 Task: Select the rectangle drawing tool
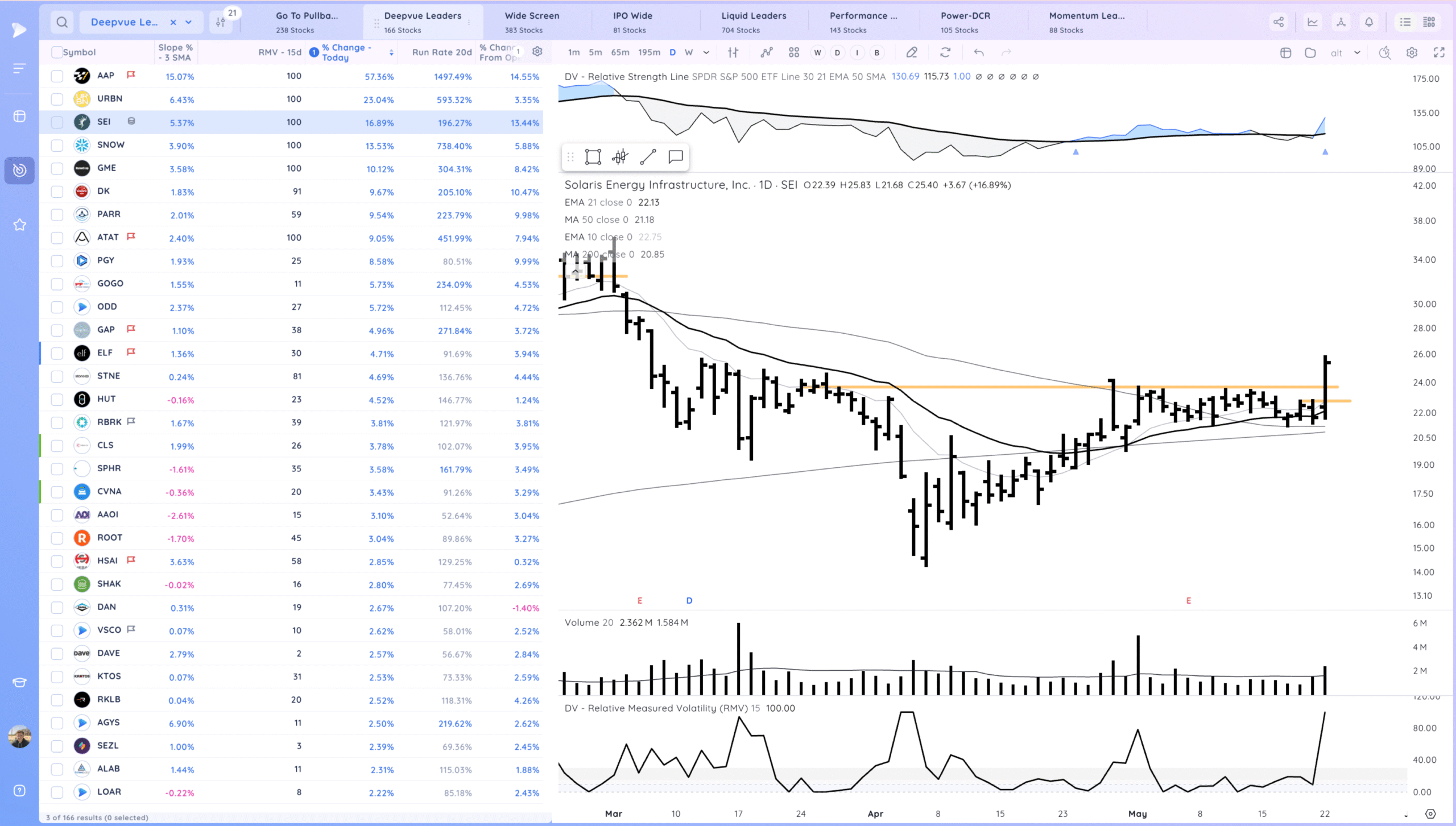tap(593, 157)
